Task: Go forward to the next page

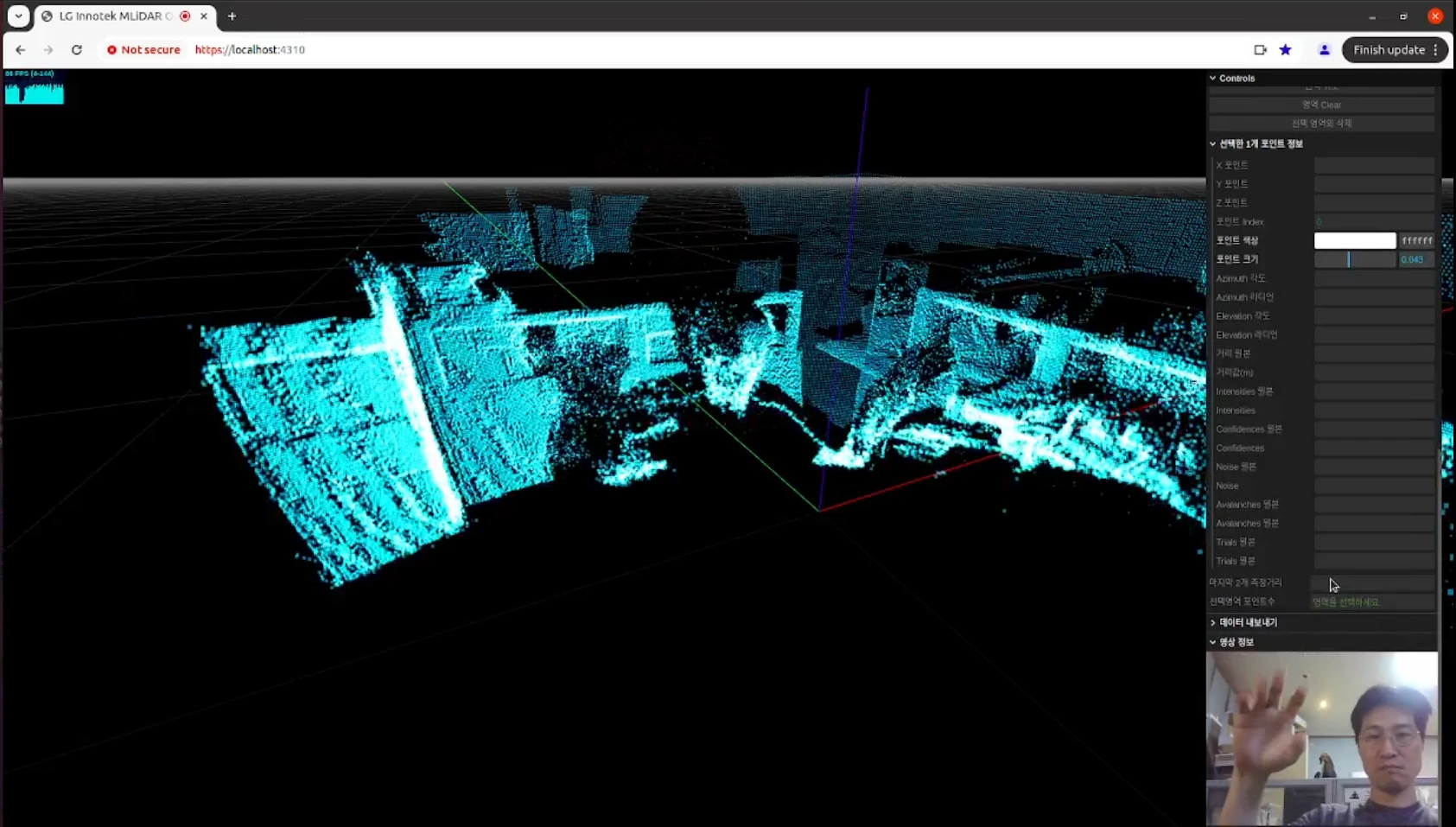Action: [x=48, y=50]
